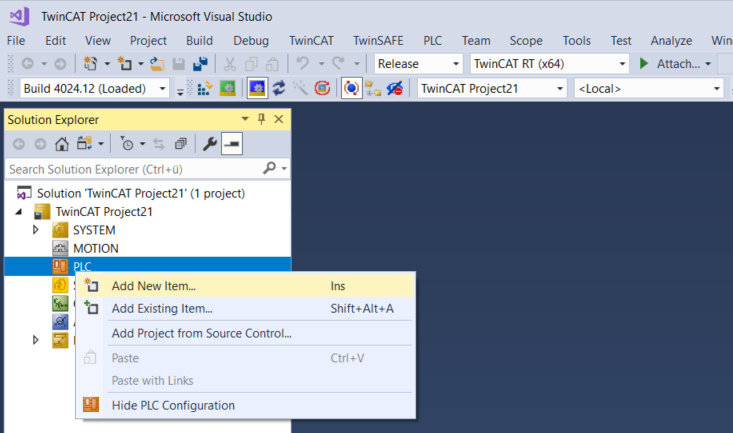This screenshot has width=733, height=433.
Task: Open the Analyze menu
Action: [x=671, y=41]
